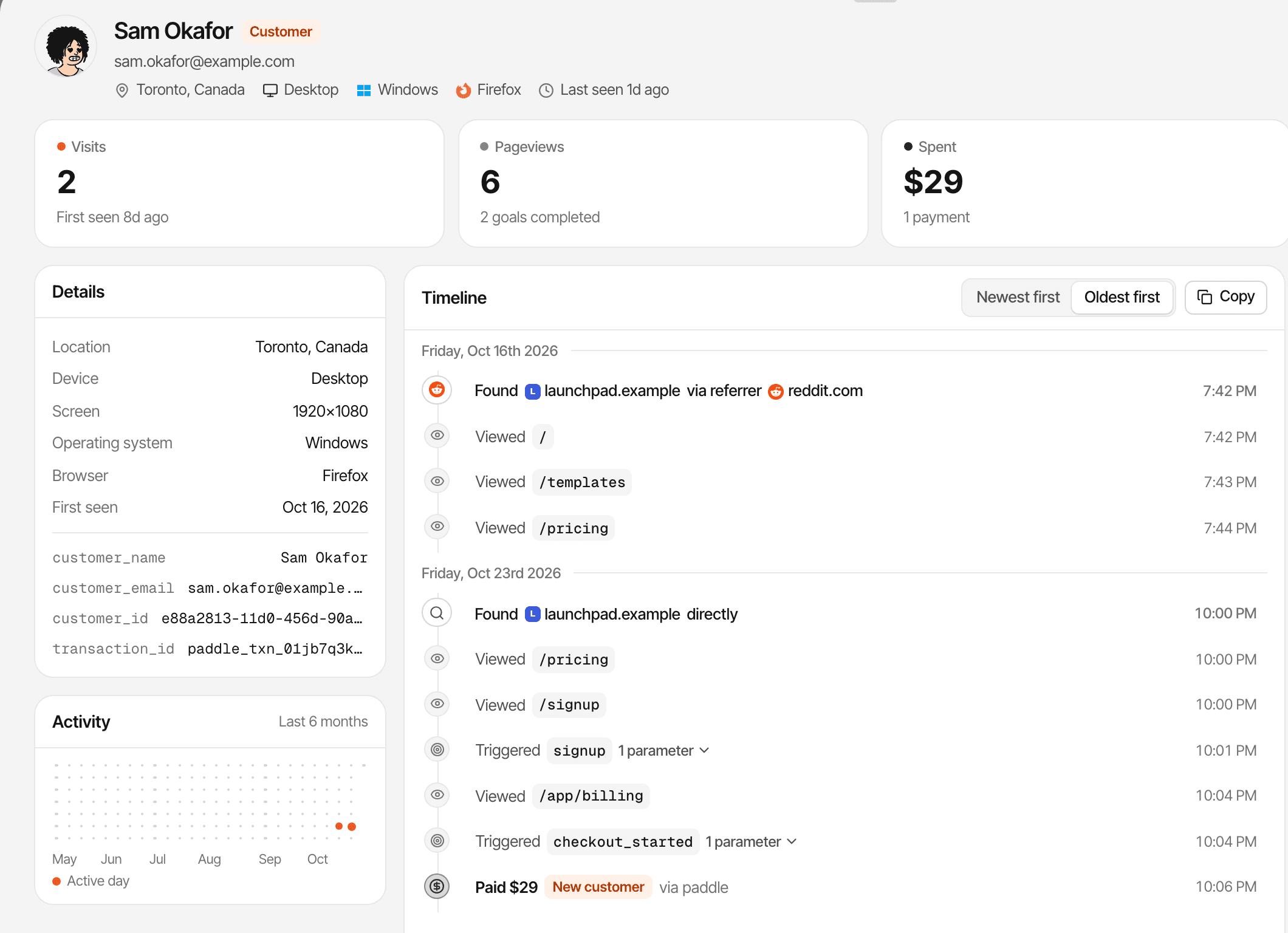
Task: Click the Friday, Oct 23rd 2026 date header
Action: 491,573
